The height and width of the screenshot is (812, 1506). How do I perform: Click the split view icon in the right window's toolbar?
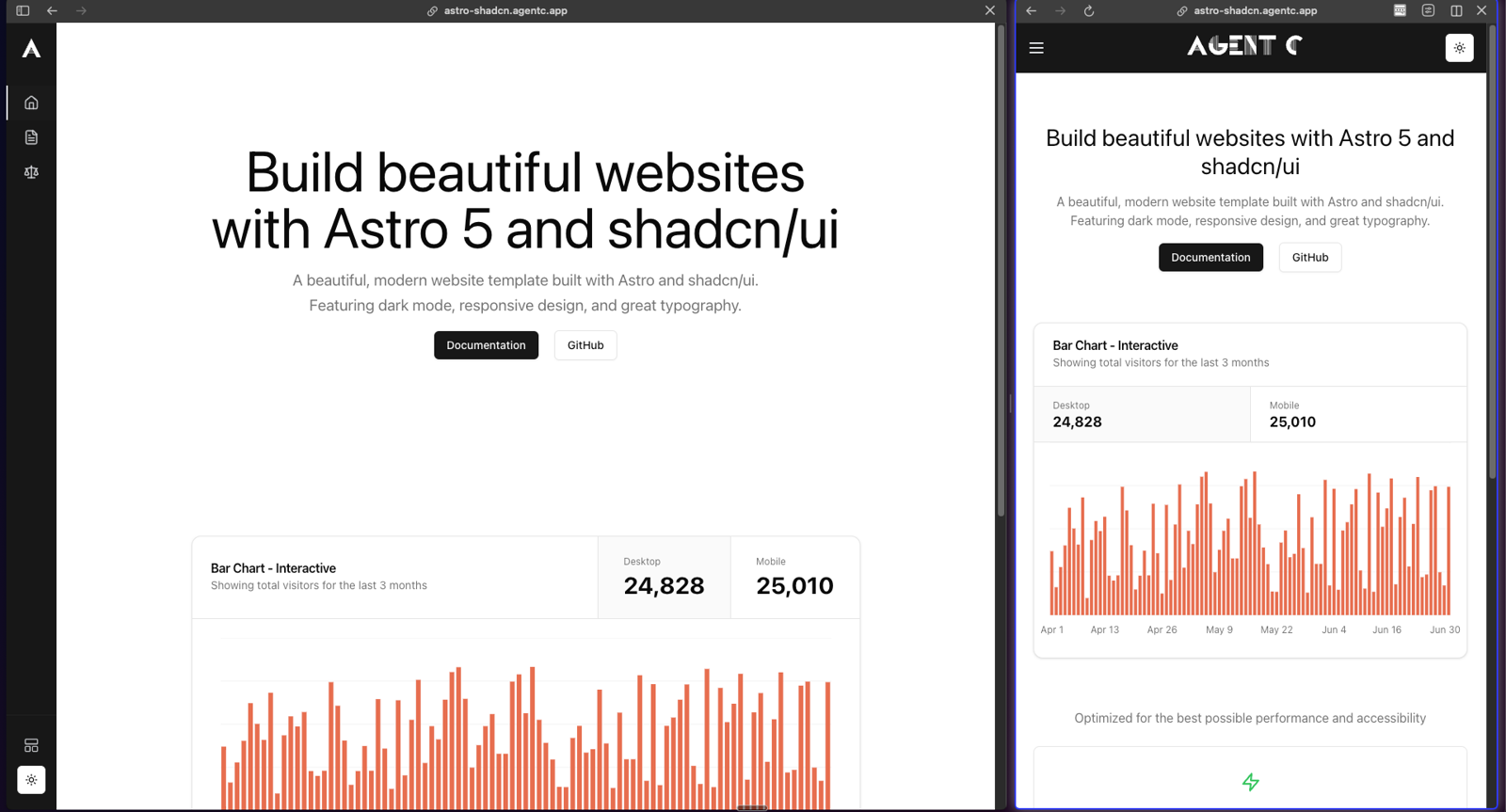pyautogui.click(x=1456, y=10)
